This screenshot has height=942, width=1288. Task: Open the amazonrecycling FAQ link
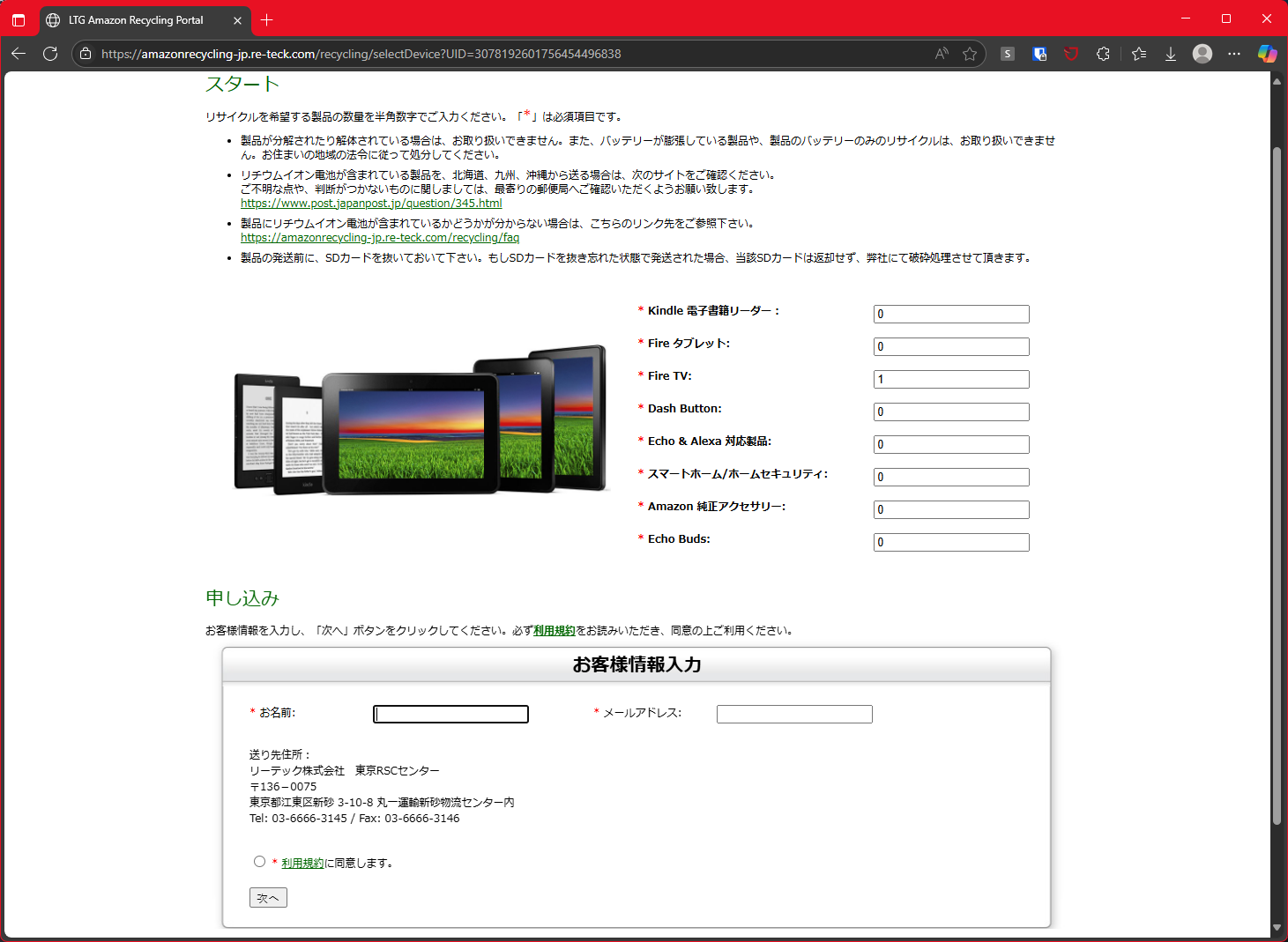[380, 238]
